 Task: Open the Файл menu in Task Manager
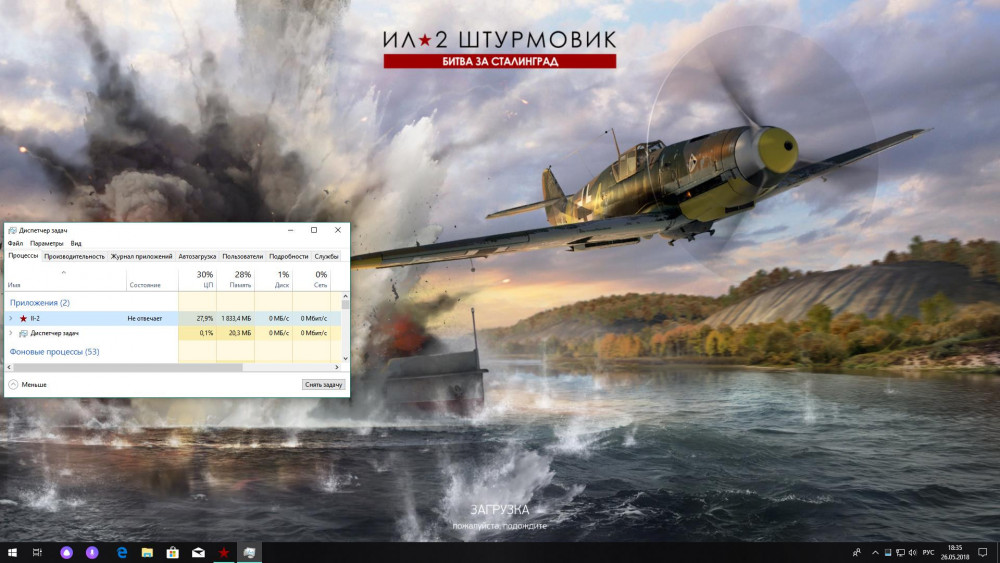pyautogui.click(x=15, y=244)
